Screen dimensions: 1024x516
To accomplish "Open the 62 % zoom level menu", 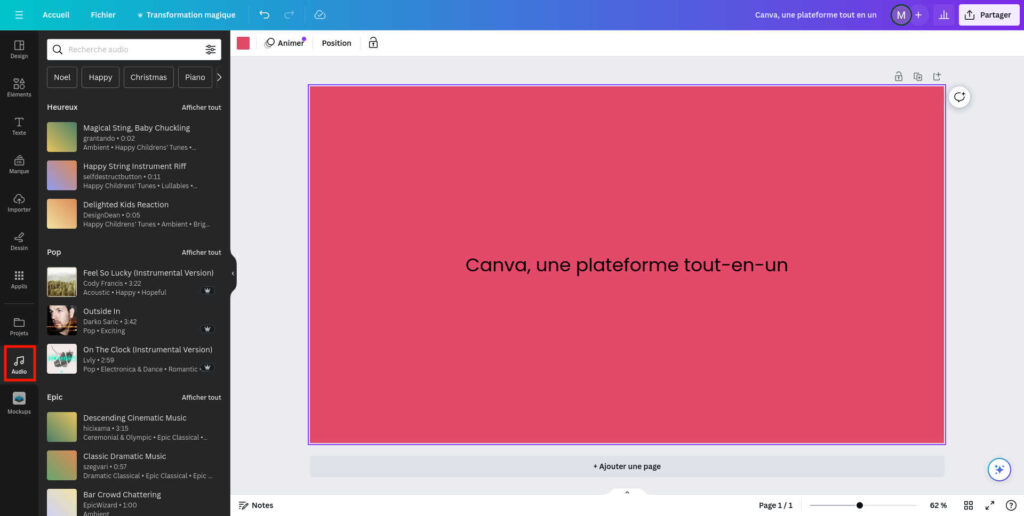I will [x=938, y=505].
